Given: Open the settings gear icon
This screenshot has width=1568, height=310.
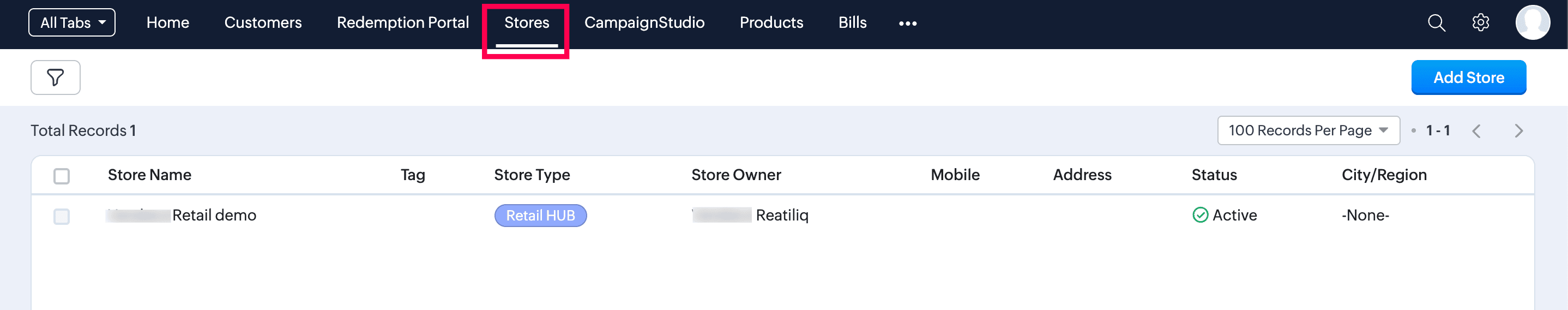Looking at the screenshot, I should [x=1480, y=23].
